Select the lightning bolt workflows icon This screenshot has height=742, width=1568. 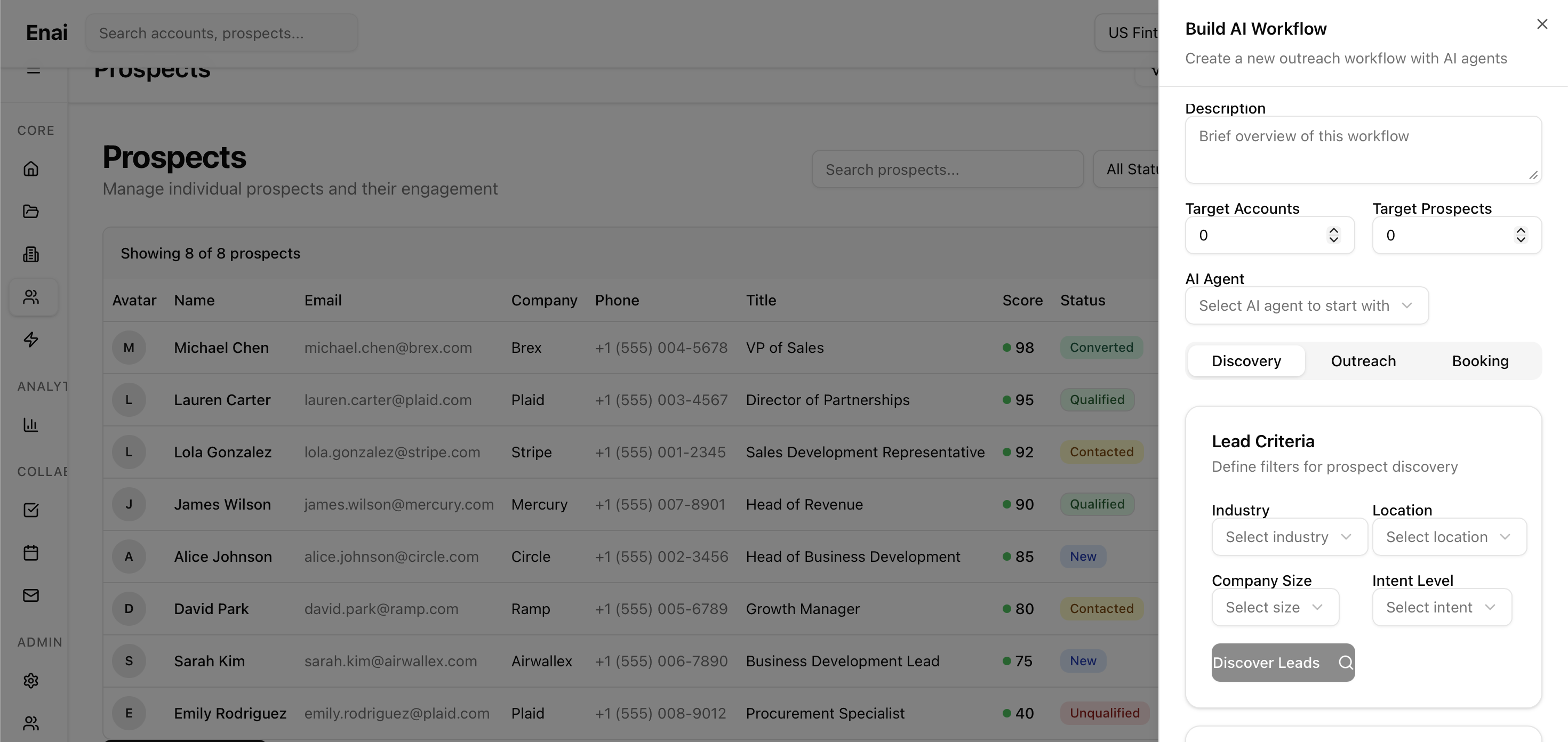tap(31, 340)
